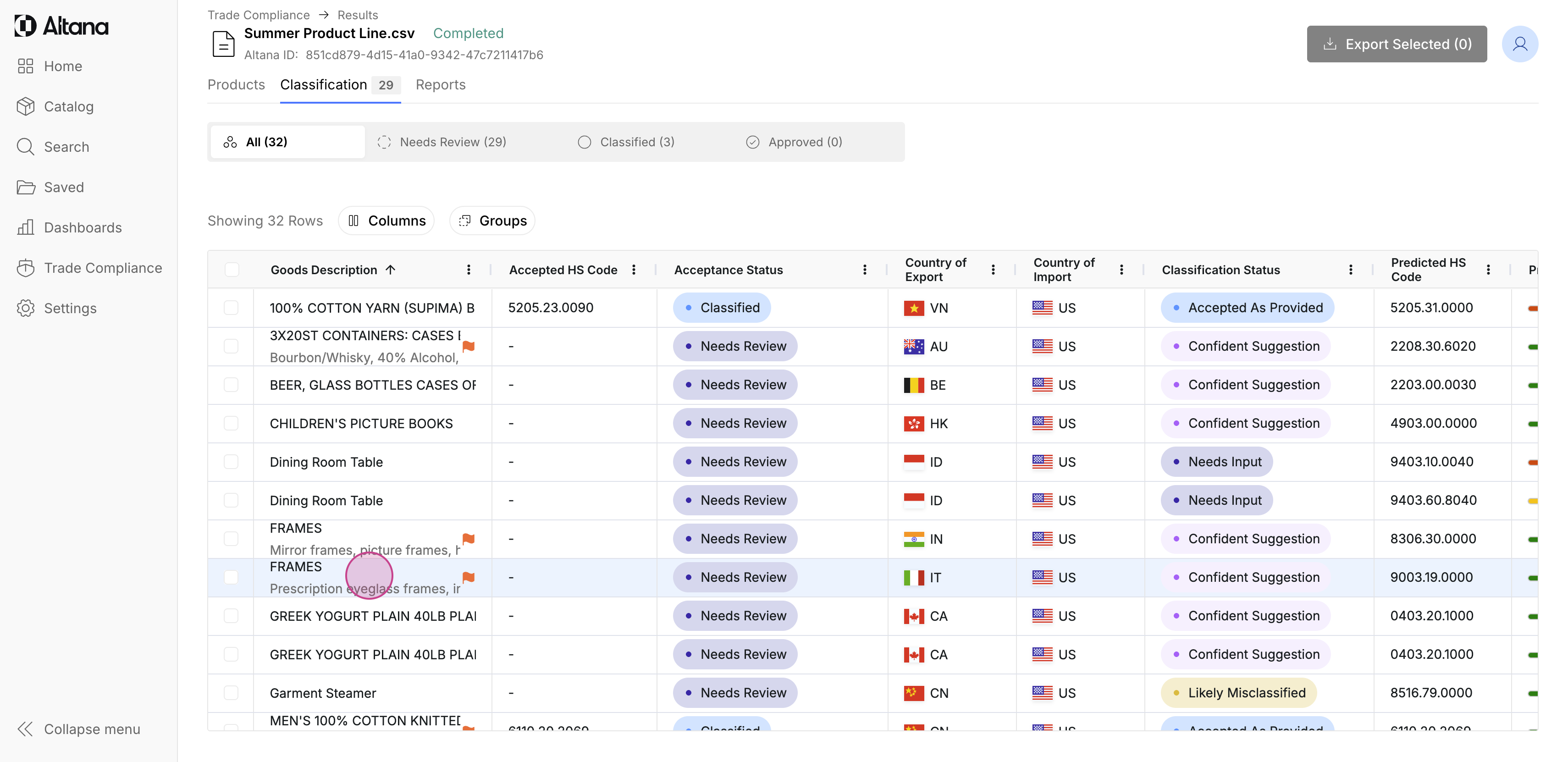1568x762 pixels.
Task: Open Classification Status column options
Action: tap(1350, 270)
